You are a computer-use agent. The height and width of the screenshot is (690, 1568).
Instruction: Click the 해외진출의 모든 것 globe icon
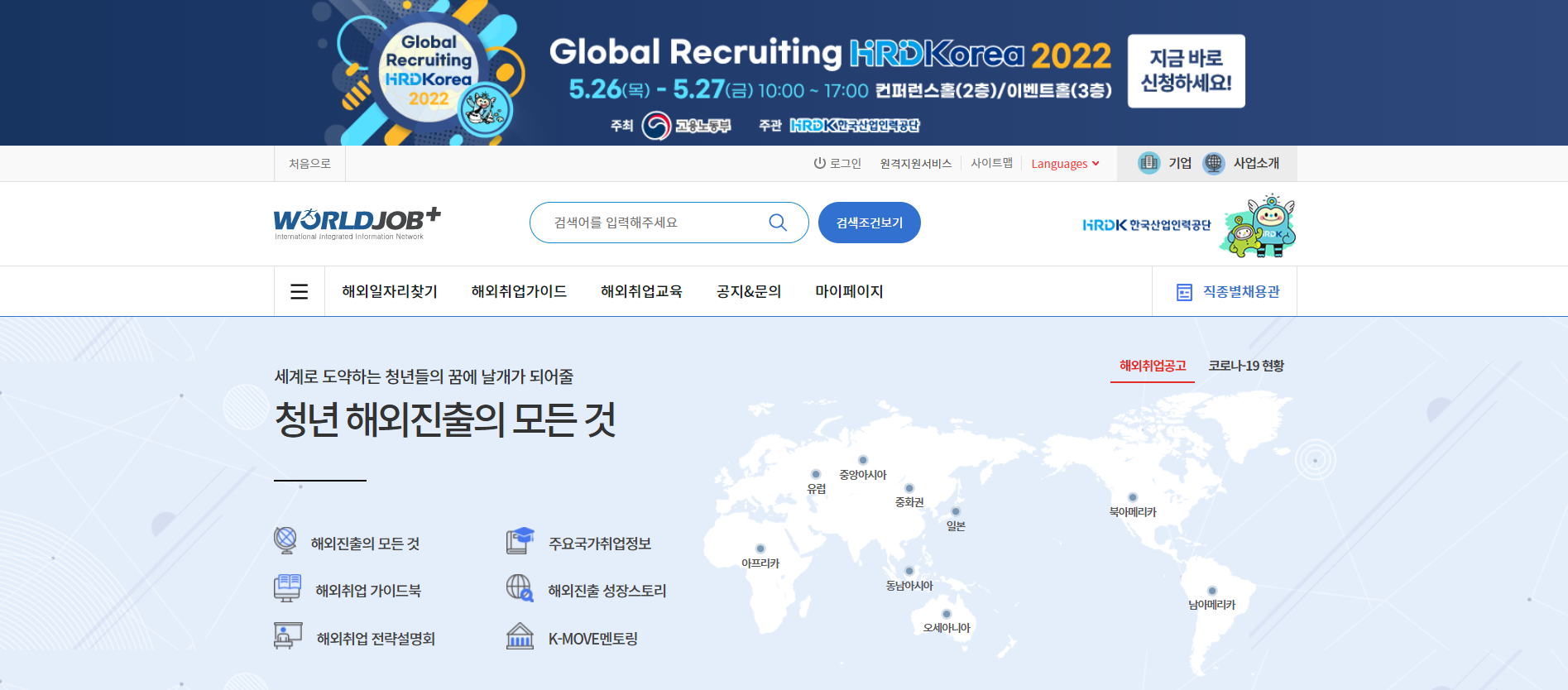click(285, 540)
